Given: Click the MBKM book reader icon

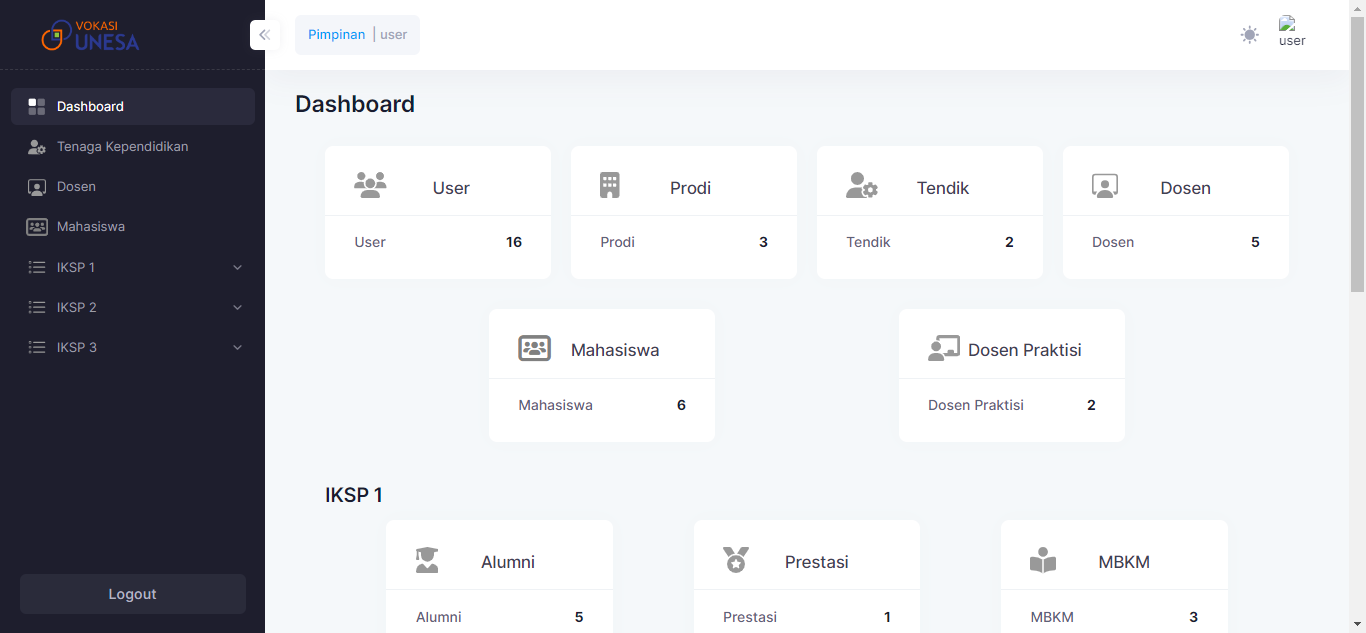Looking at the screenshot, I should click(x=1043, y=560).
